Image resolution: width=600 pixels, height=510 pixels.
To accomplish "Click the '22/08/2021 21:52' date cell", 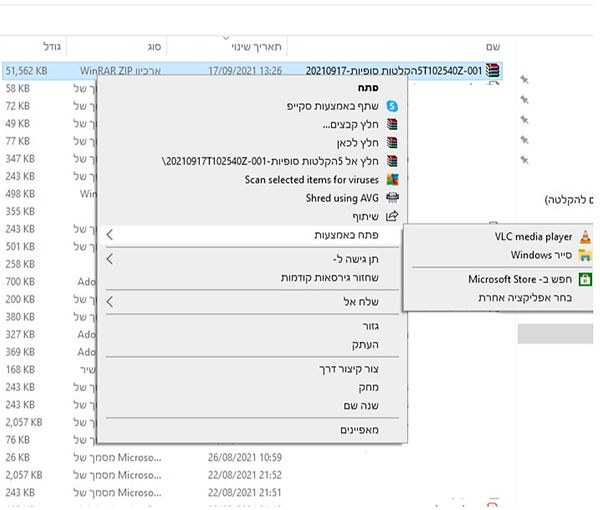I will pos(245,475).
